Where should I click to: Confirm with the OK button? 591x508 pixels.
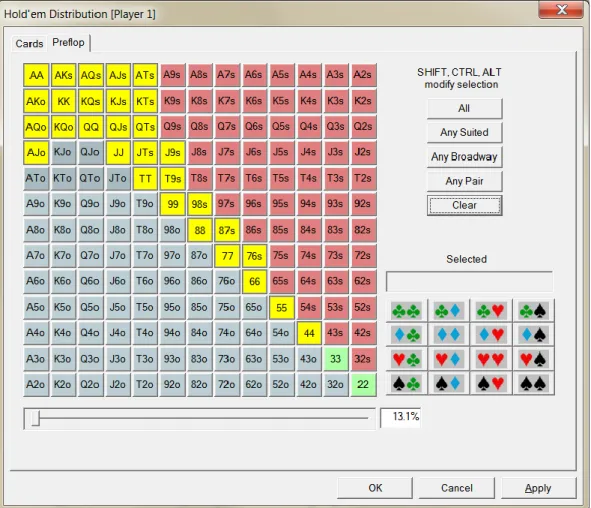tap(375, 488)
